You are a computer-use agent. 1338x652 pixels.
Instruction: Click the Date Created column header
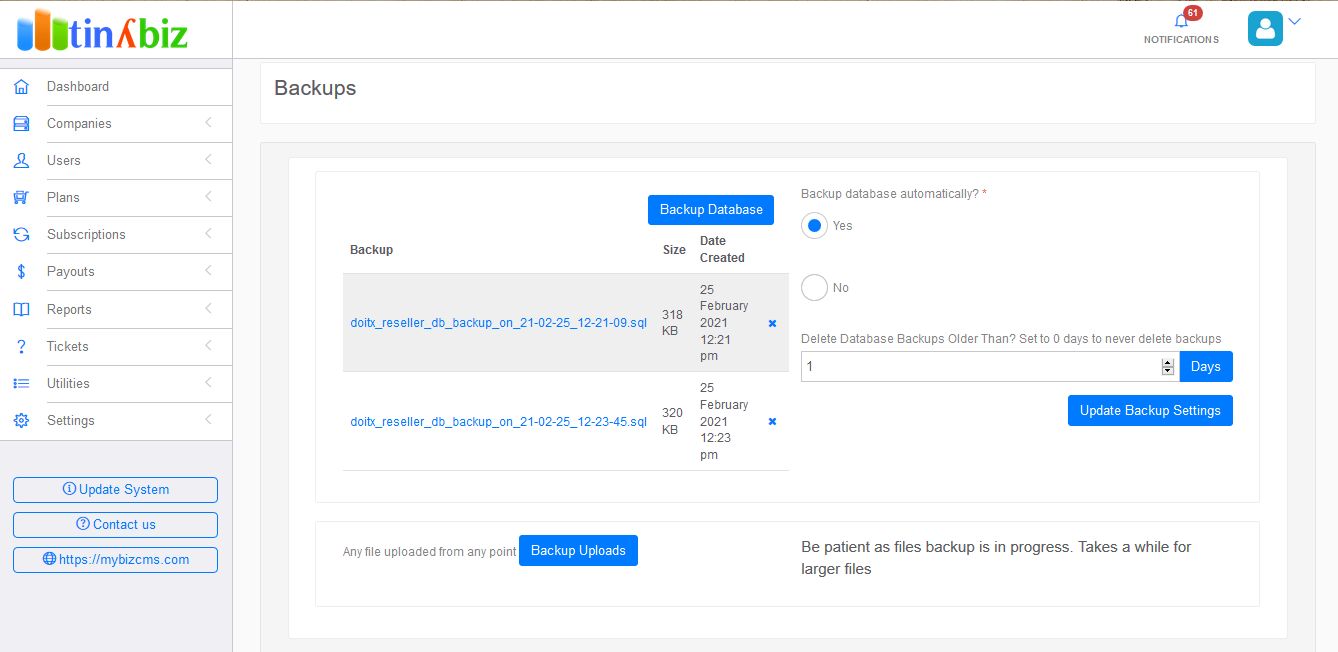pos(722,249)
